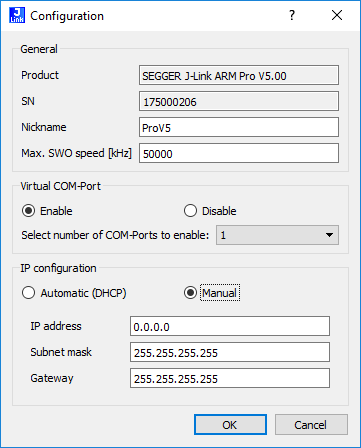Screen dimensions: 361x448
Task: Focus the Nickname field containing ProV5
Action: (x=239, y=127)
